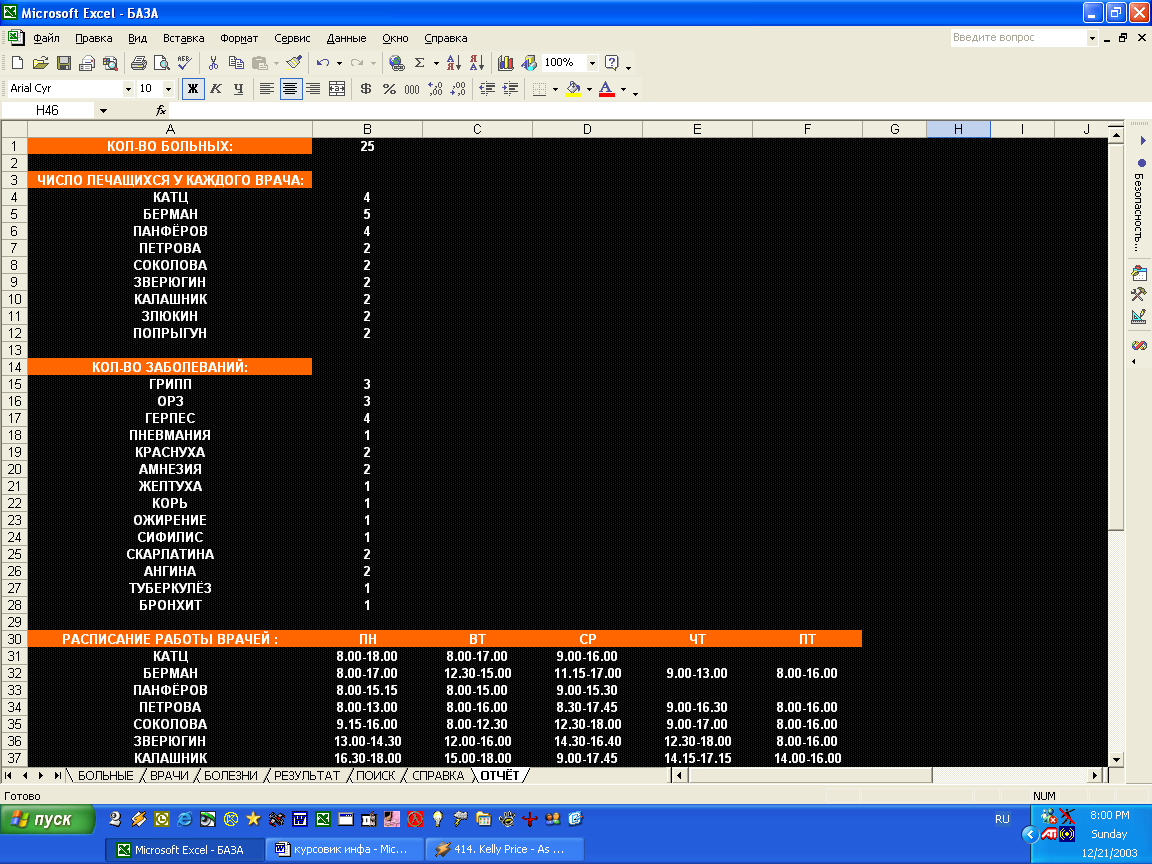Click the пуск Start button

coord(48,819)
